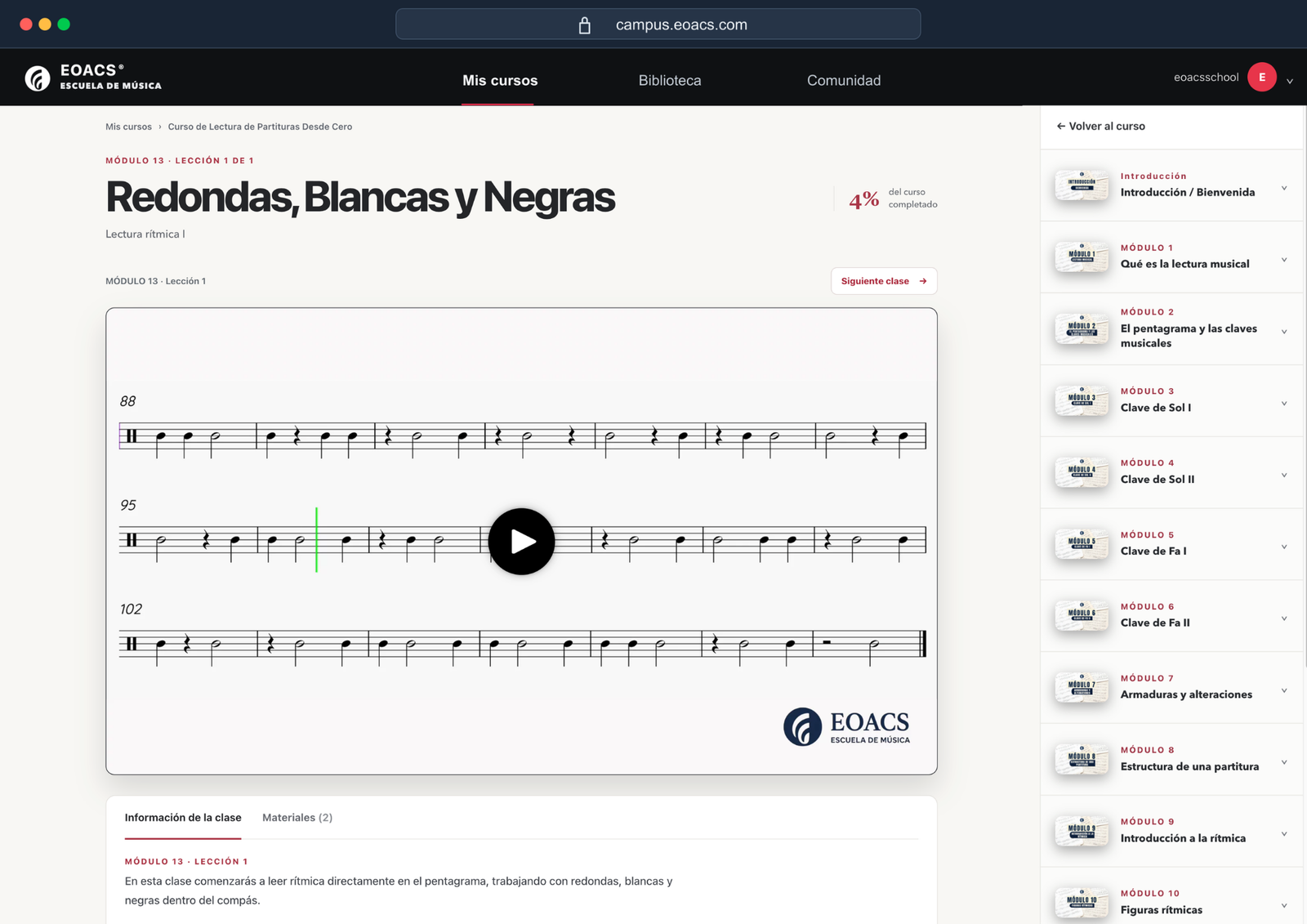1307x924 pixels.
Task: Click the Módulo 7 thumbnail image
Action: (x=1082, y=688)
